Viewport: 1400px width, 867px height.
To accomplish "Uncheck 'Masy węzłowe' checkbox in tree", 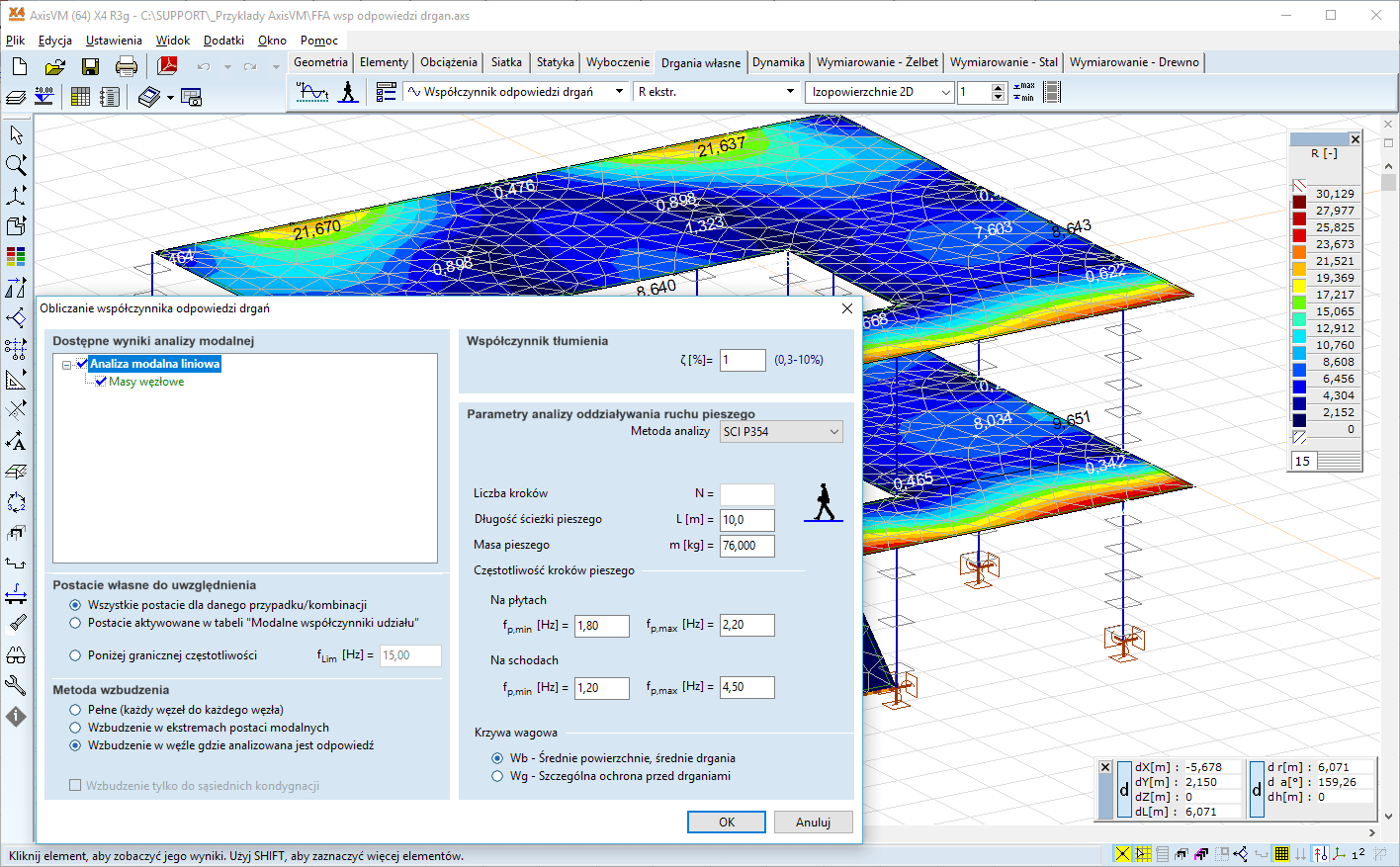I will click(100, 382).
